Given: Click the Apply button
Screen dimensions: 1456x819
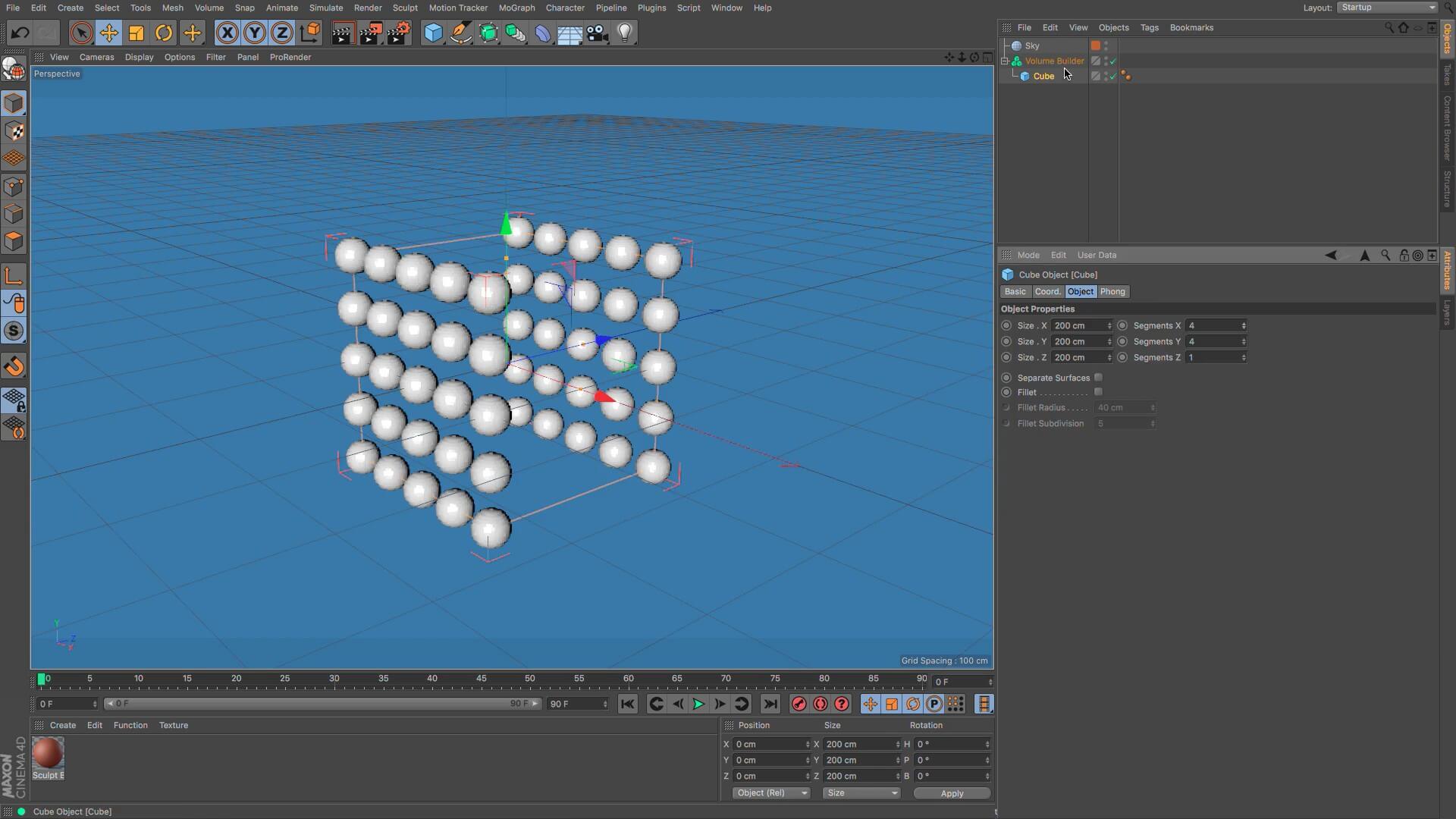Looking at the screenshot, I should pyautogui.click(x=952, y=793).
